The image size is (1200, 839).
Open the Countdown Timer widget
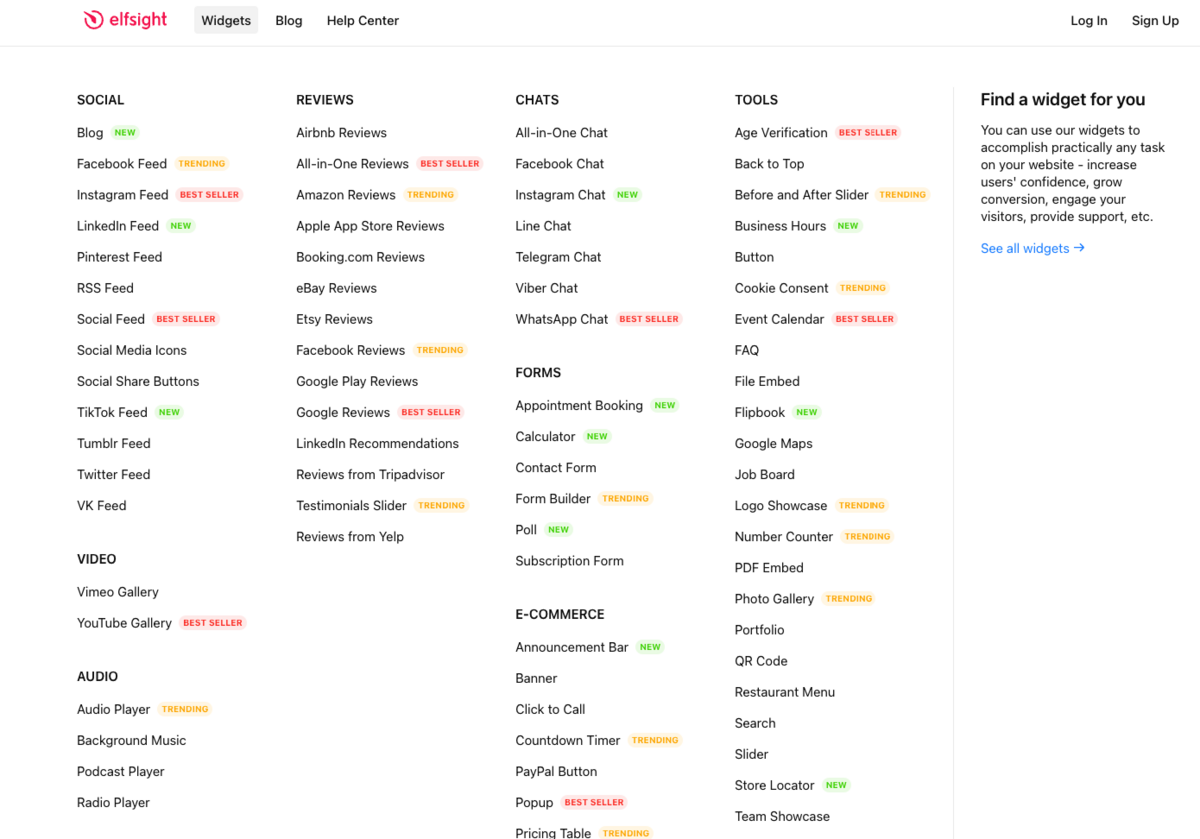(568, 740)
